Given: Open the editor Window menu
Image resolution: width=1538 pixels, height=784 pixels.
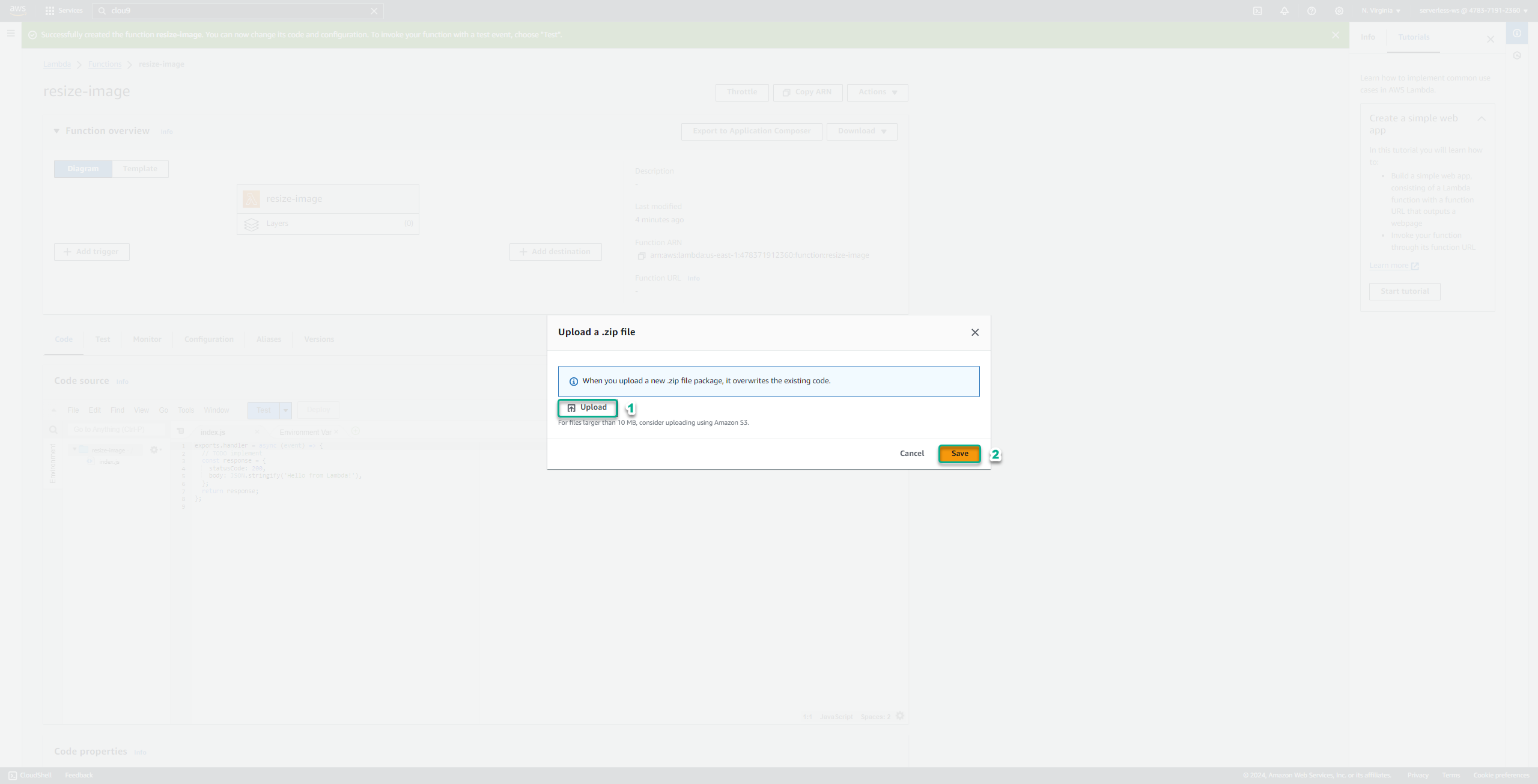Looking at the screenshot, I should pos(216,410).
